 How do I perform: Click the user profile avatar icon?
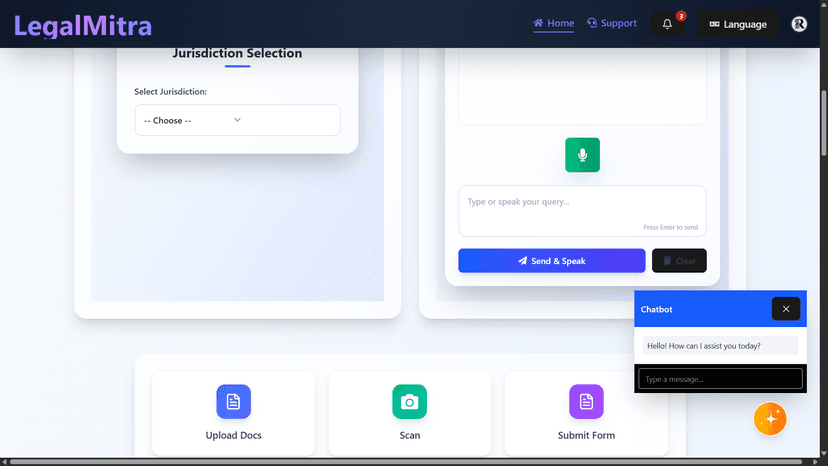point(799,24)
